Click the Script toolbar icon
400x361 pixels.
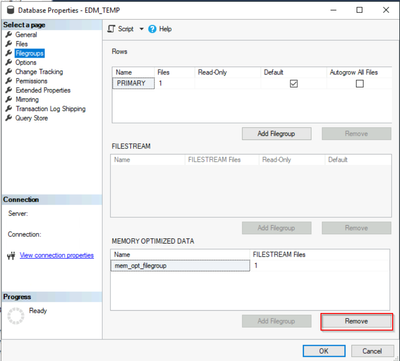click(x=111, y=29)
